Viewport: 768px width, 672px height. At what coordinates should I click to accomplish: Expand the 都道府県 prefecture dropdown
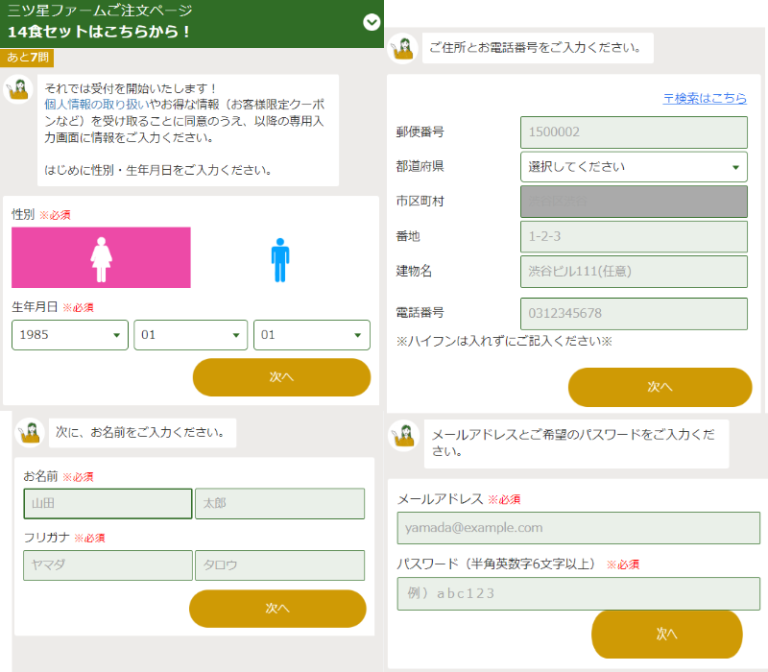pos(633,167)
